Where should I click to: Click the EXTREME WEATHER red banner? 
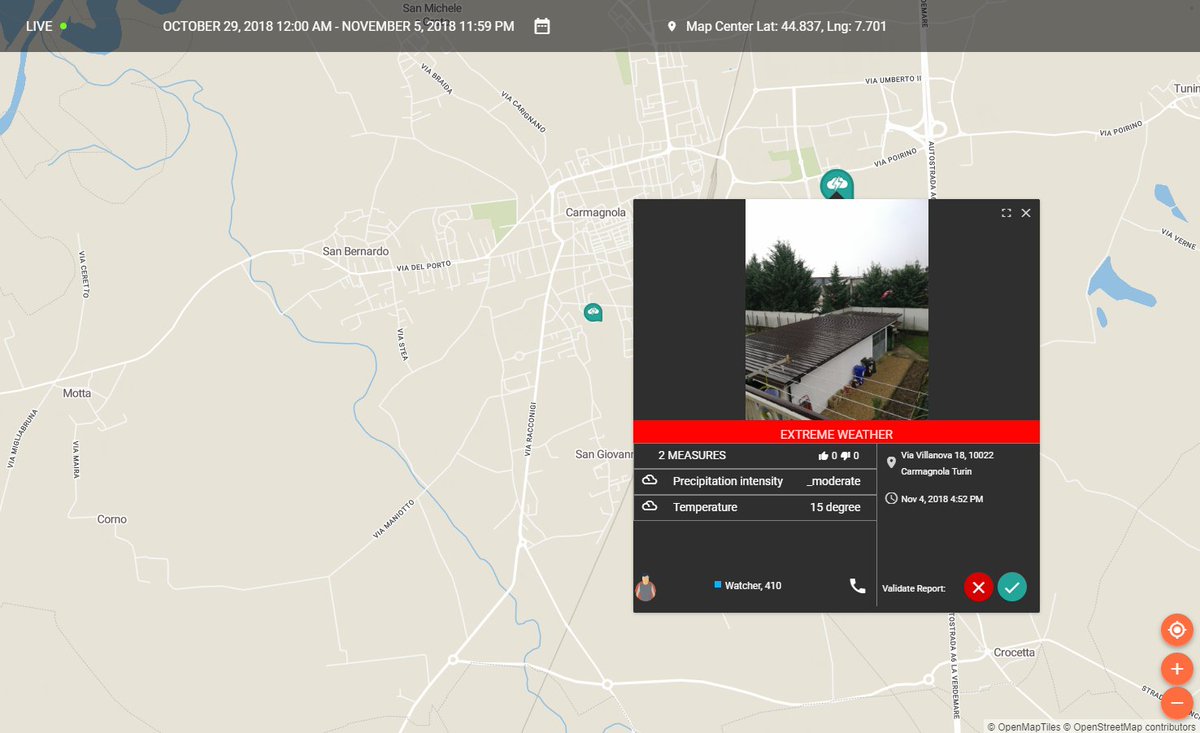(x=837, y=432)
